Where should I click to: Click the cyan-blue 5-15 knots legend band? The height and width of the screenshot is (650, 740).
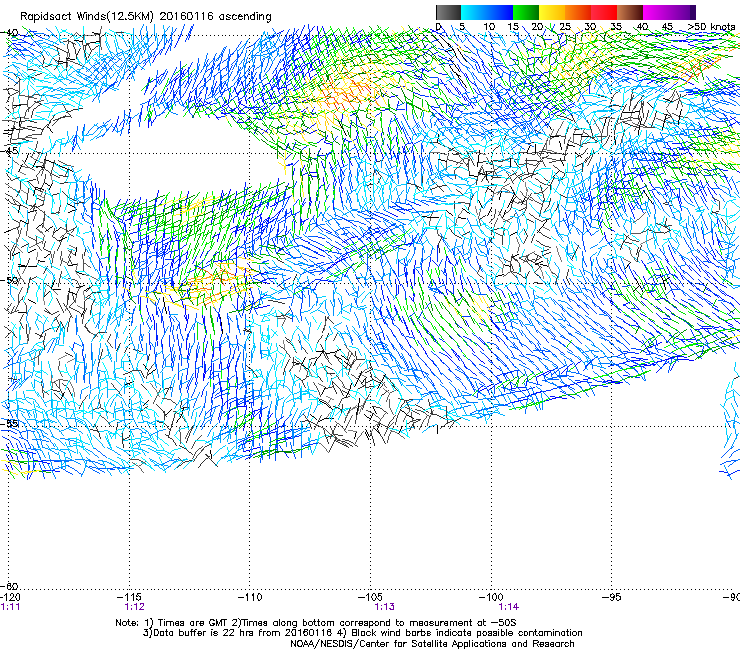[x=487, y=12]
